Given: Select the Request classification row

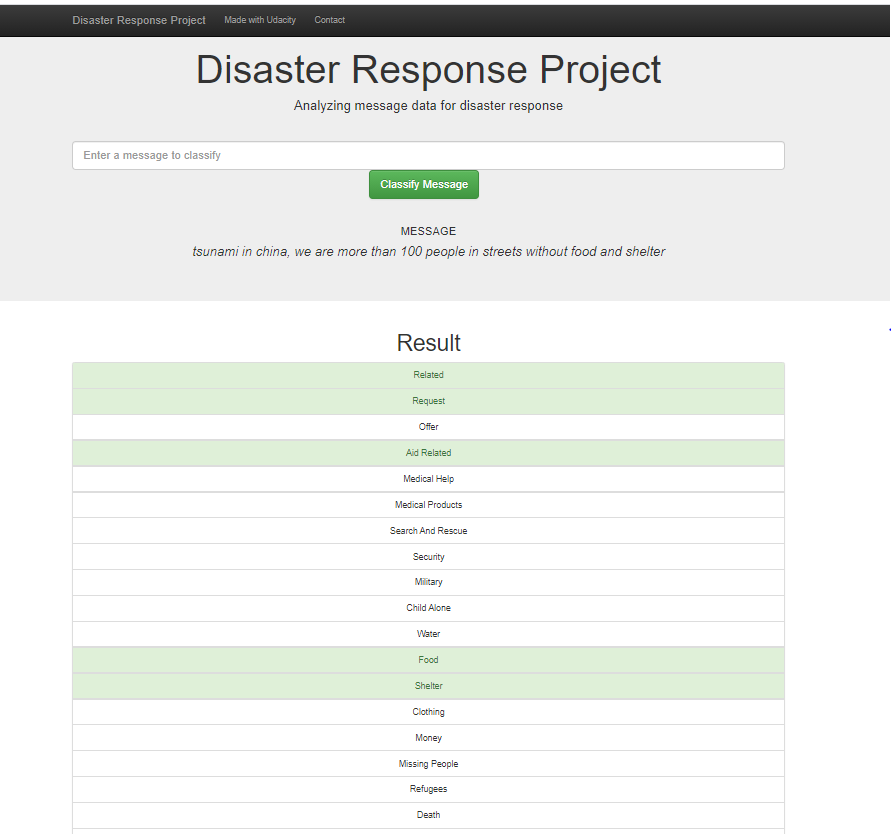Looking at the screenshot, I should [x=428, y=400].
